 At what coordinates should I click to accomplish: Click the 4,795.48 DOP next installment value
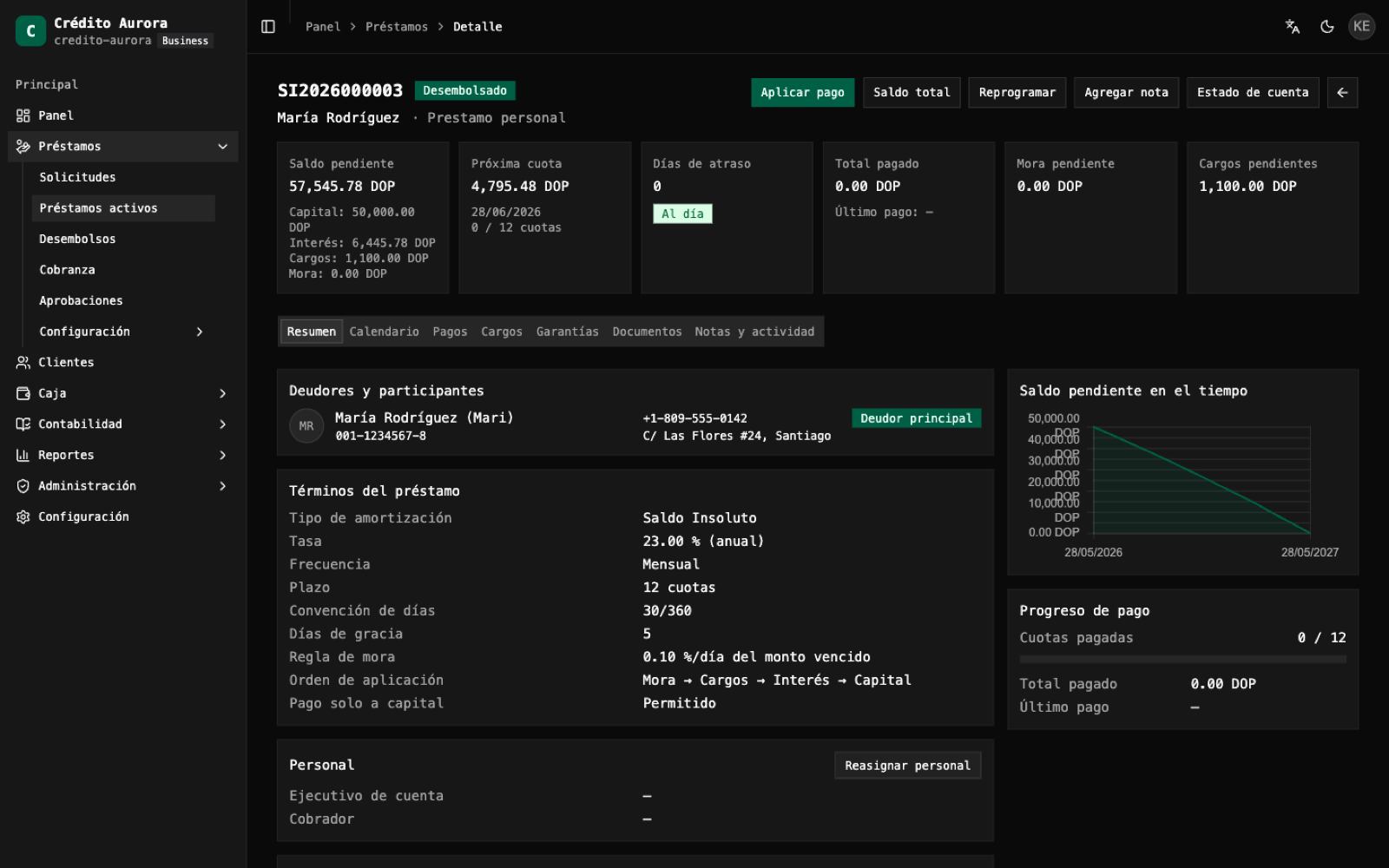click(520, 186)
